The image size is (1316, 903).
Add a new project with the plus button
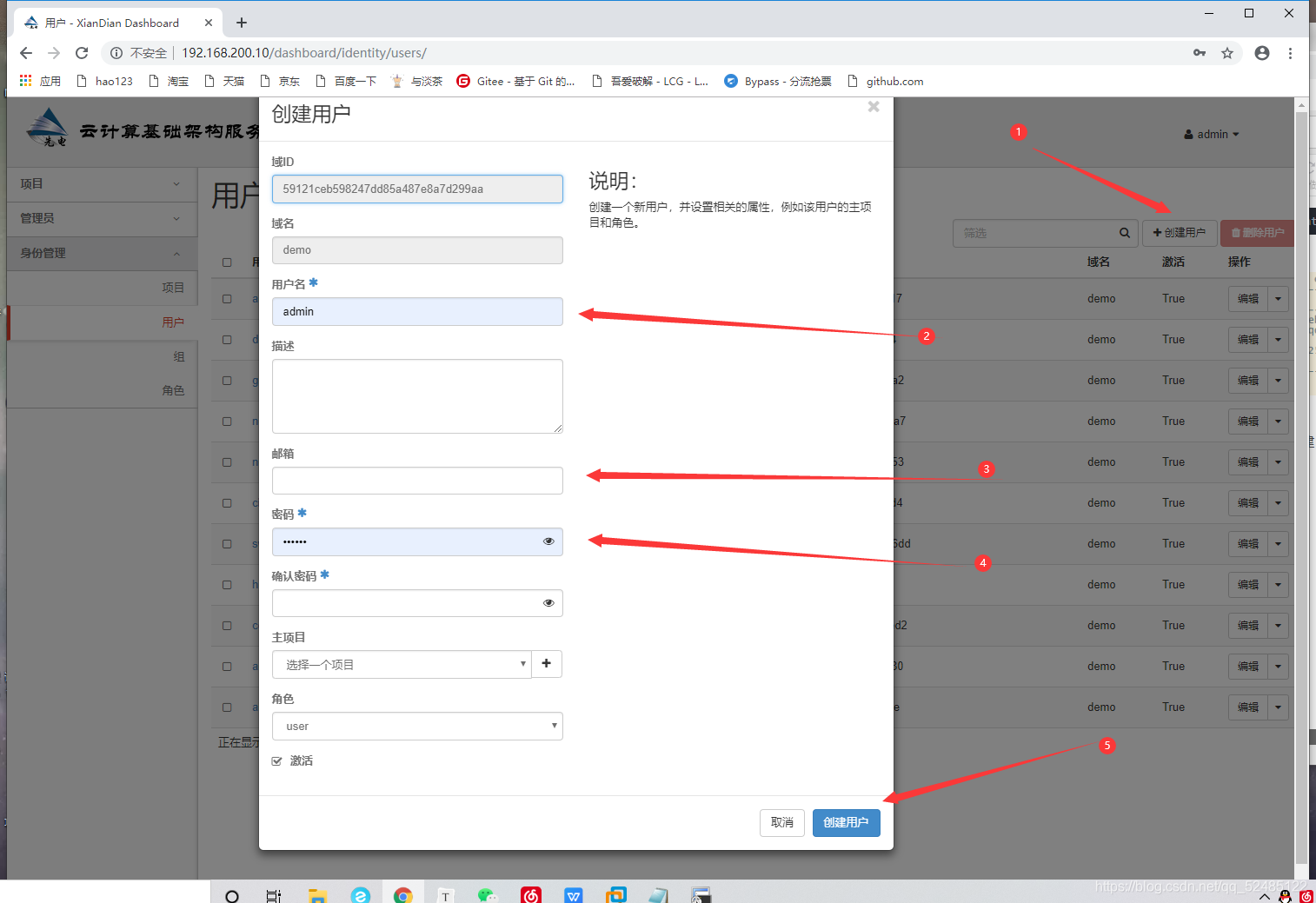(x=547, y=664)
